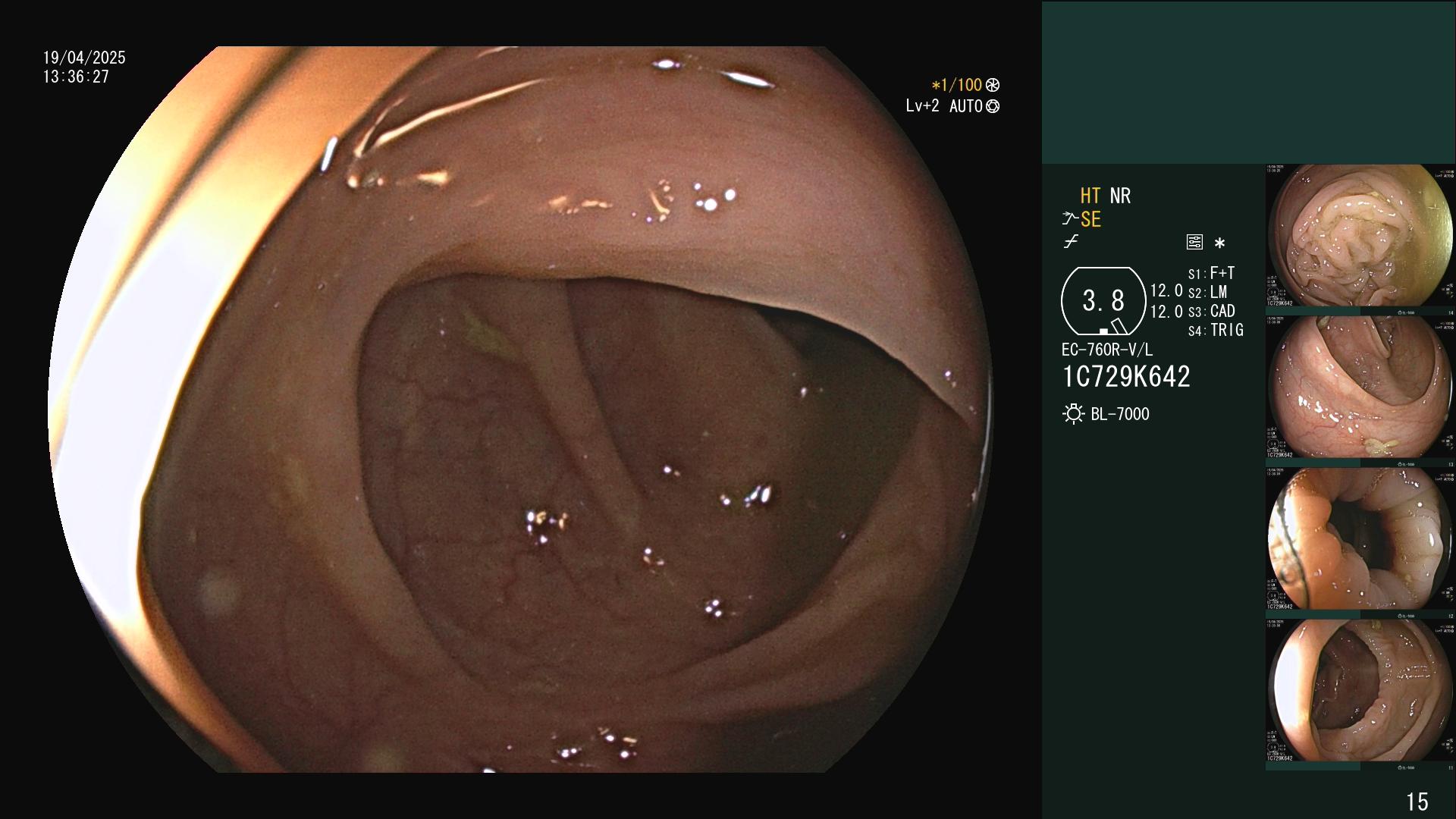The height and width of the screenshot is (819, 1456).
Task: Click the settings sliders icon
Action: (x=1194, y=243)
